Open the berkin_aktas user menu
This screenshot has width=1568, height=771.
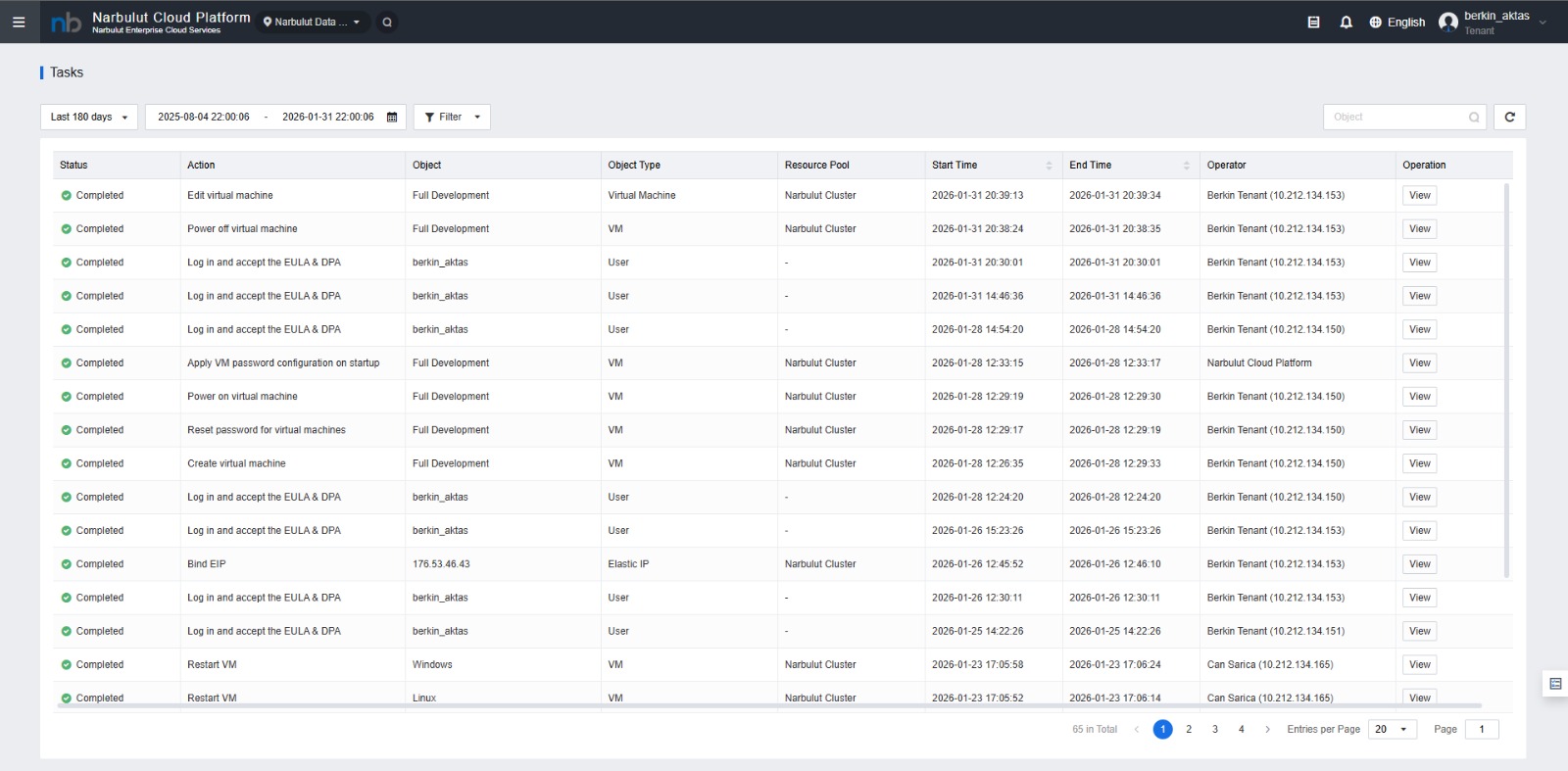click(1493, 22)
